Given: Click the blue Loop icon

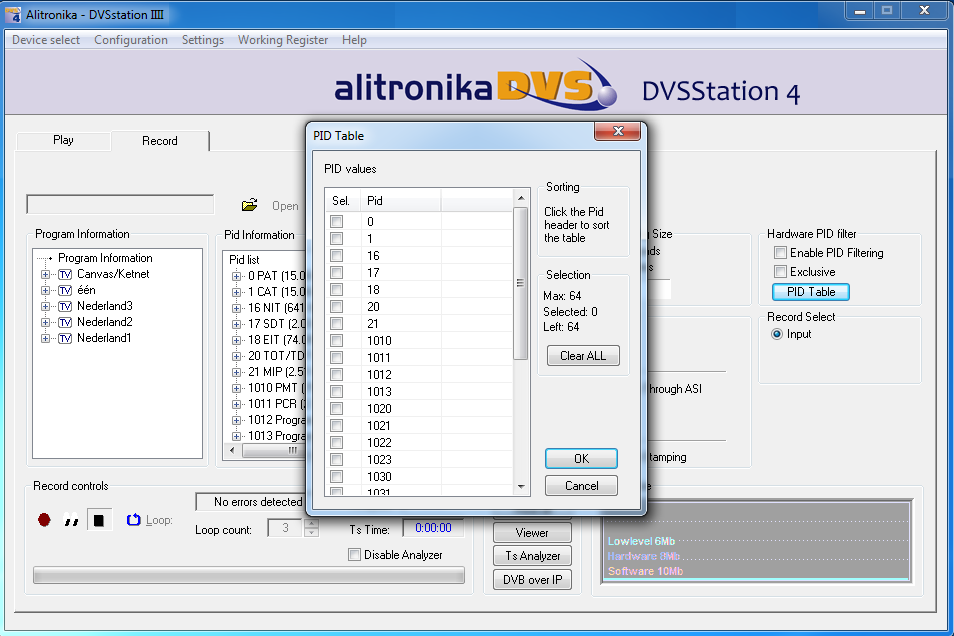Looking at the screenshot, I should [133, 520].
